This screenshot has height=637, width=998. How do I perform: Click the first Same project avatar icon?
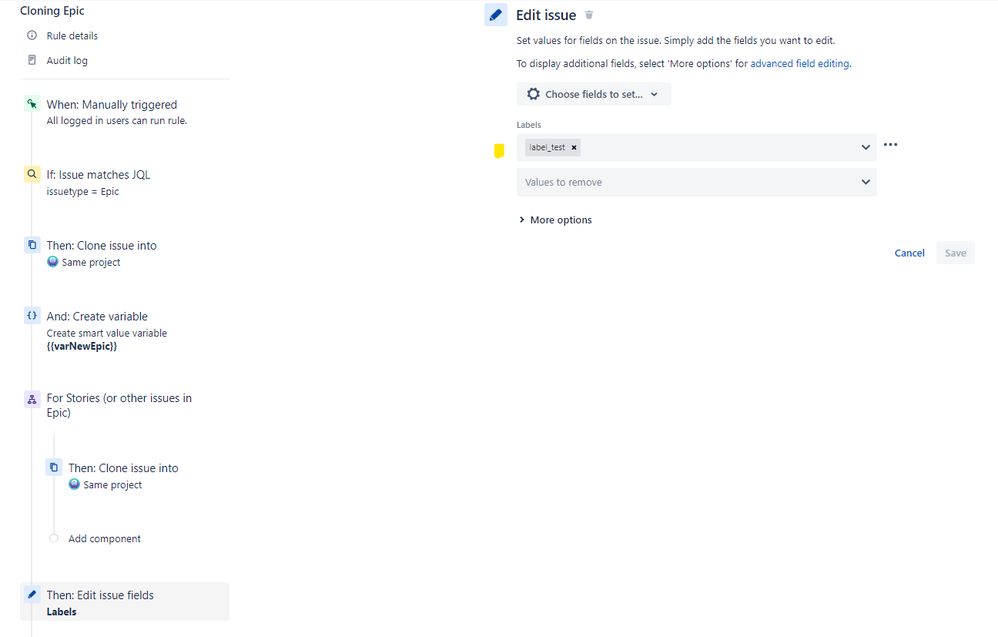pyautogui.click(x=53, y=262)
